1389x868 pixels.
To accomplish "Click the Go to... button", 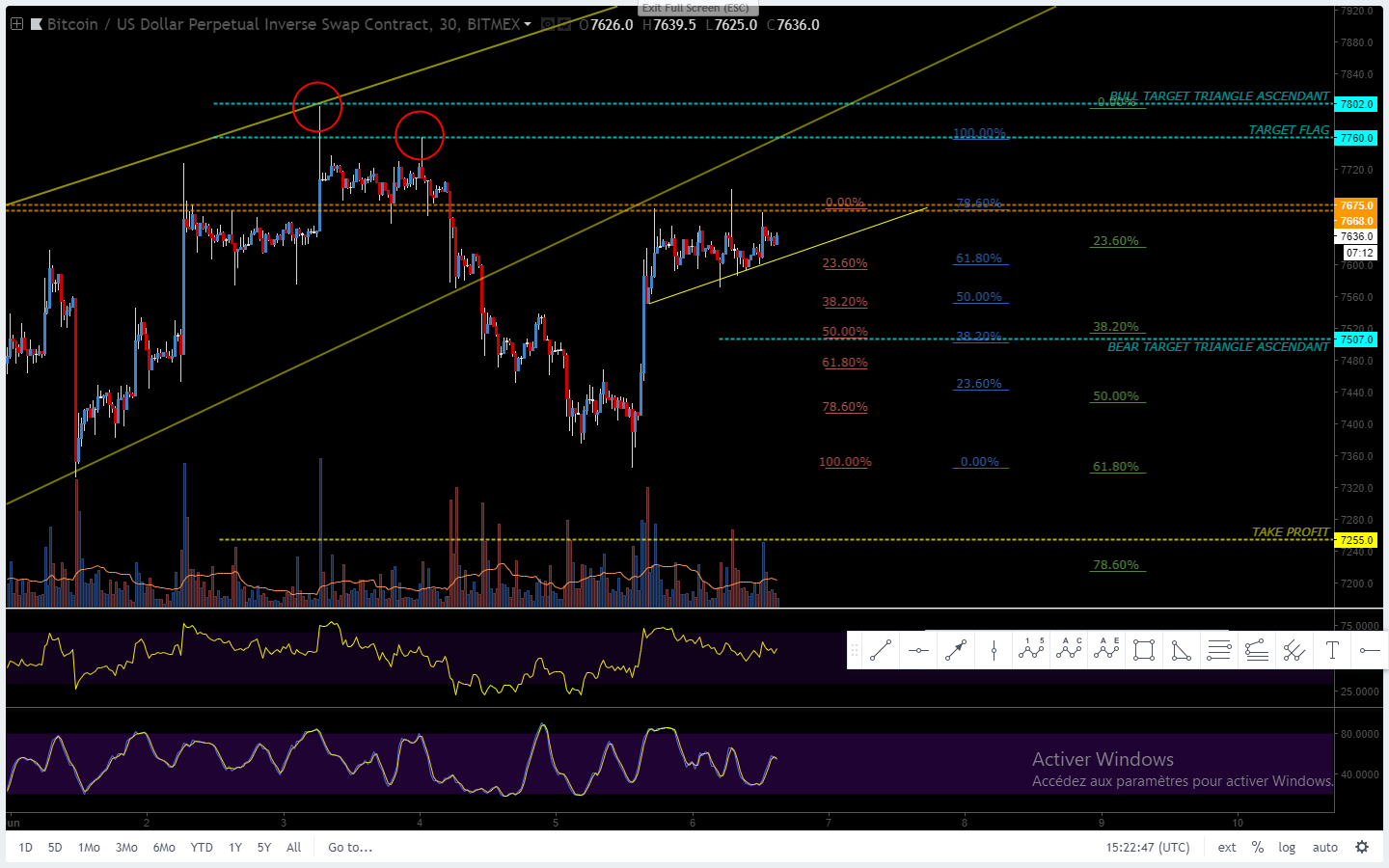I will [x=350, y=848].
